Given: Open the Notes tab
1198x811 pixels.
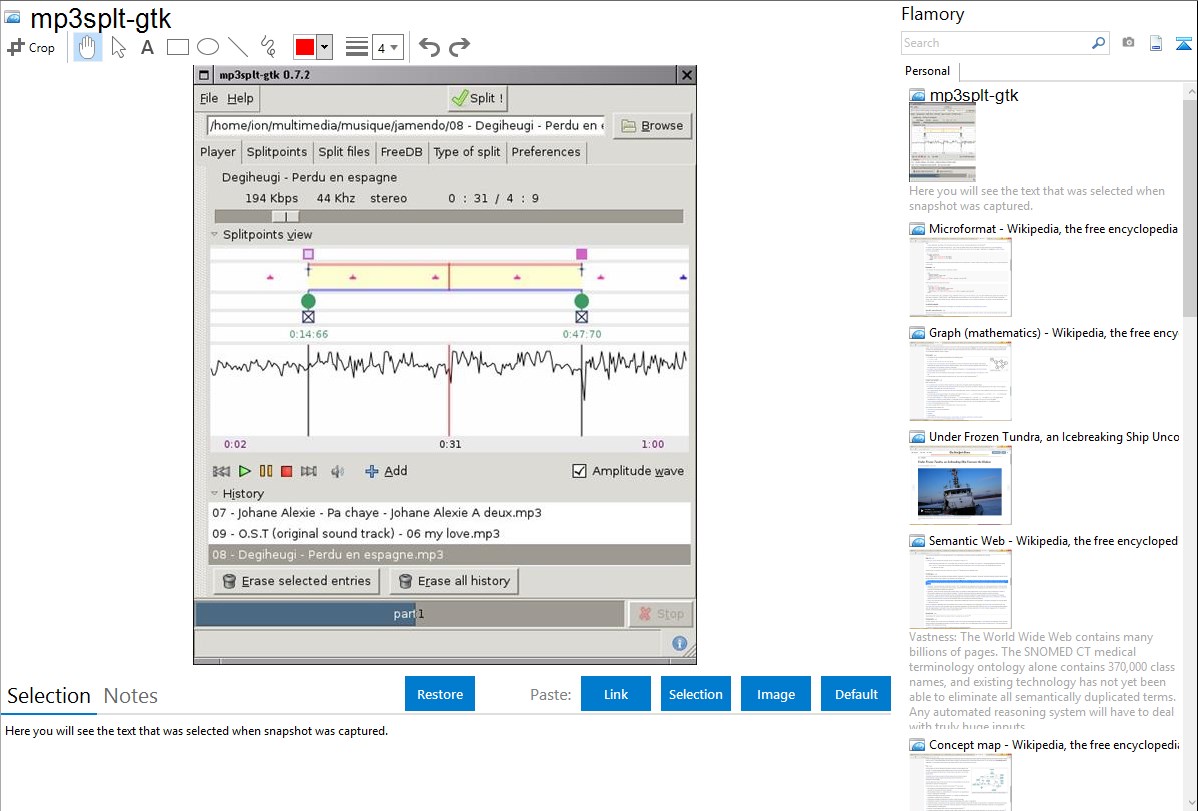Looking at the screenshot, I should pyautogui.click(x=131, y=696).
